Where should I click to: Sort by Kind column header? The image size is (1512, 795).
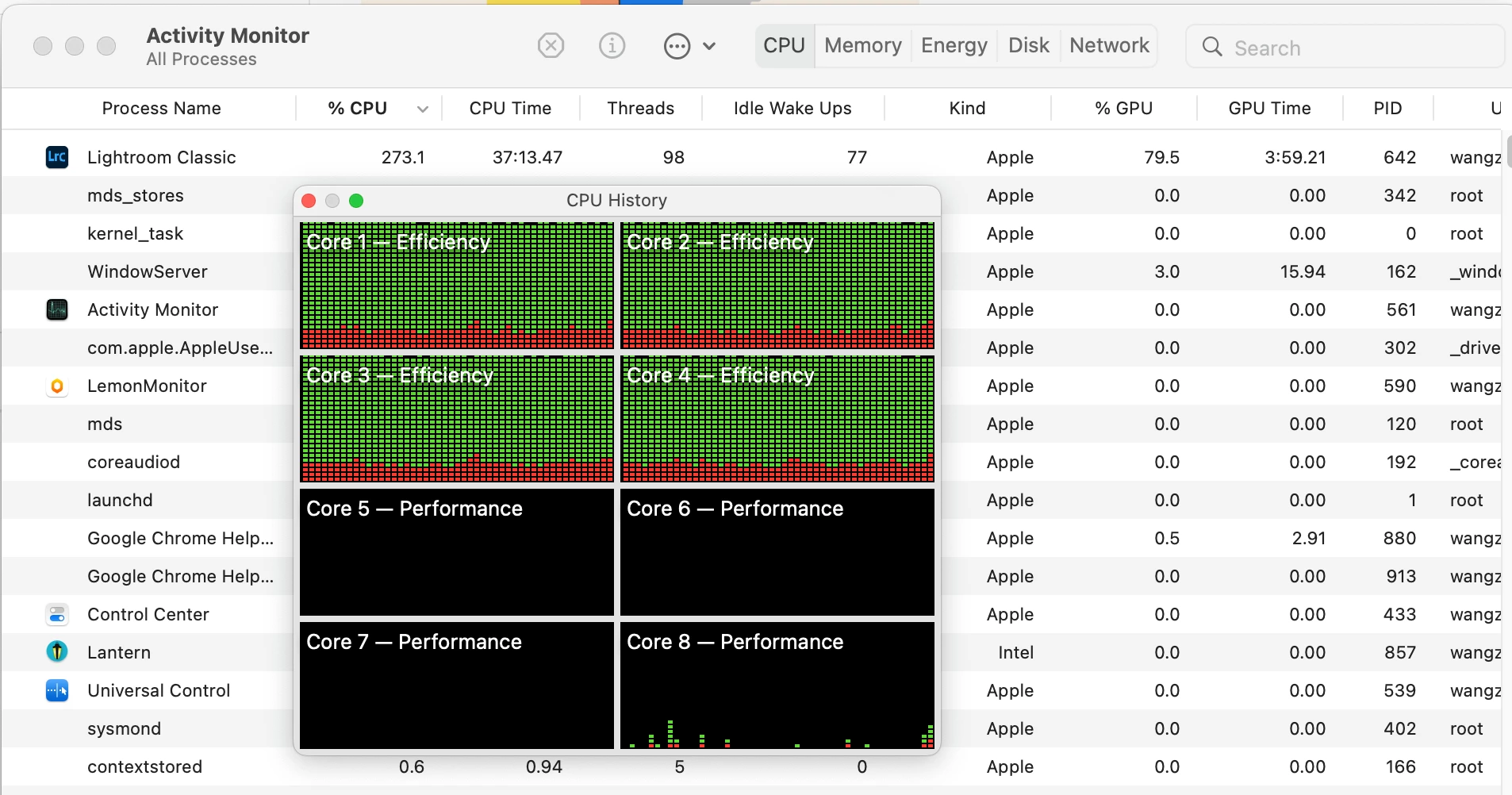click(967, 108)
